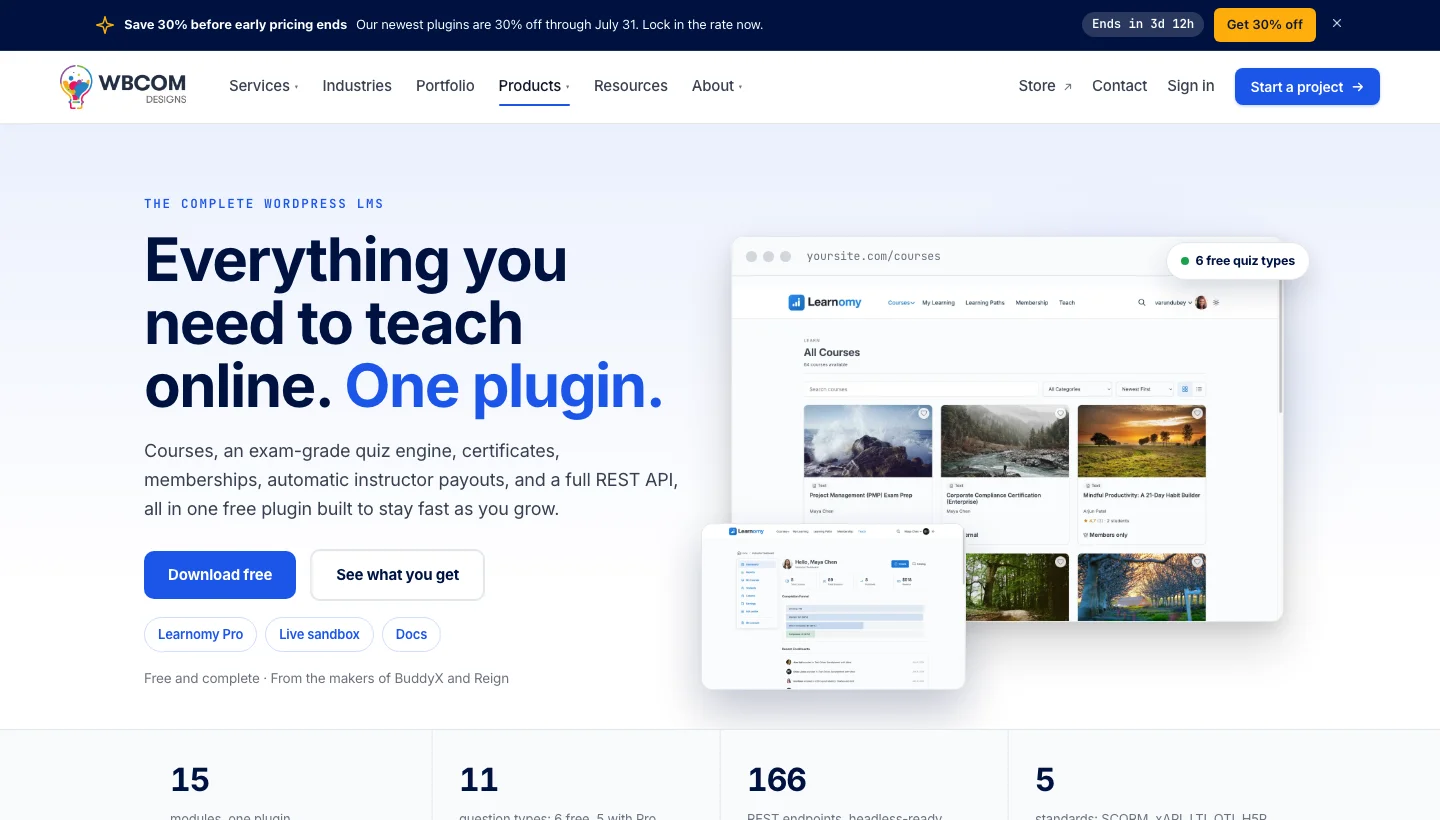Viewport: 1440px width, 820px height.
Task: Click the All Courses heading
Action: click(x=832, y=352)
